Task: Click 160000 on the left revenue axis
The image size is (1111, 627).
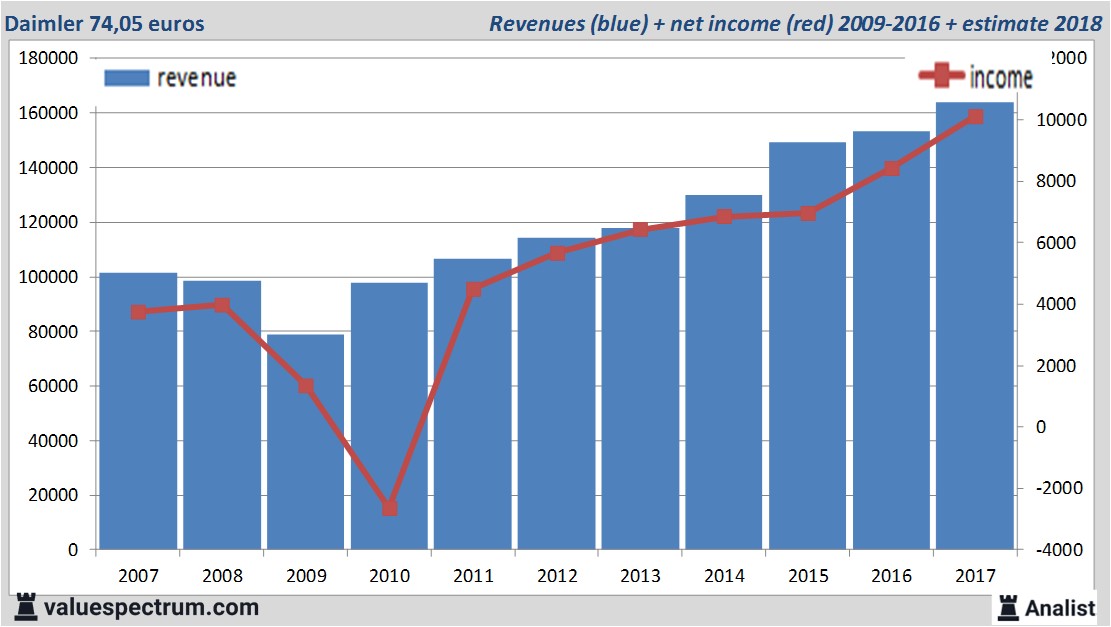Action: [48, 113]
